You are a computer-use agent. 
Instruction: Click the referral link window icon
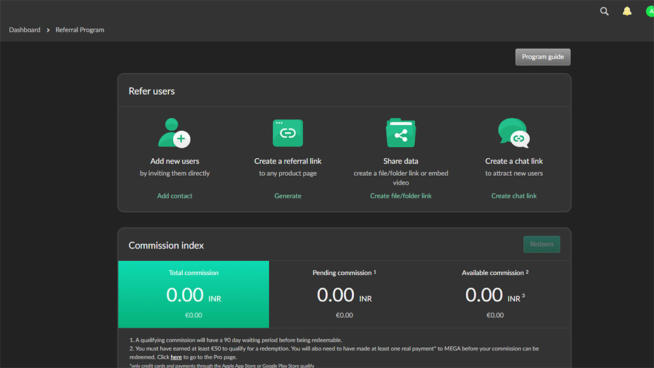tap(288, 133)
